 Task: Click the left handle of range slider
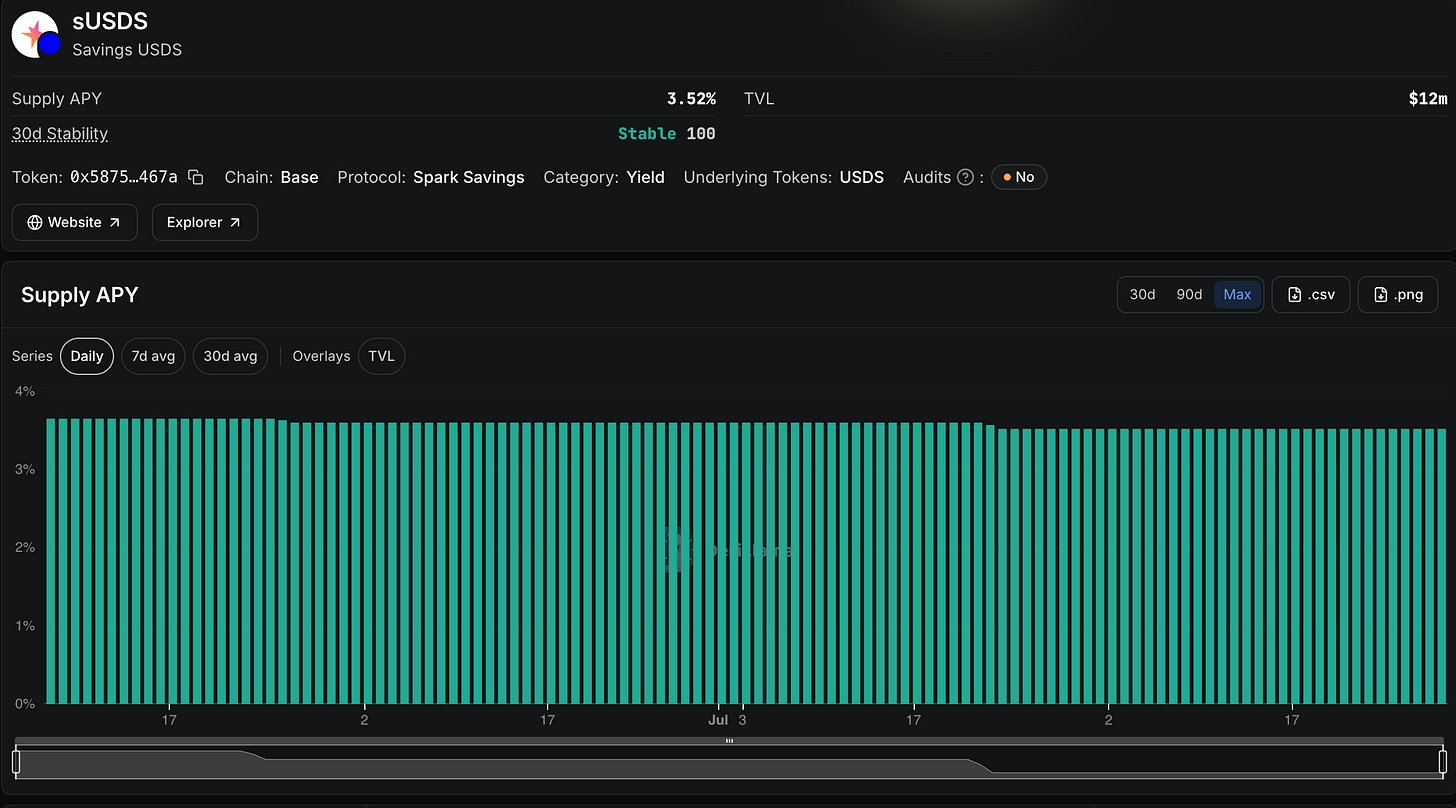point(16,762)
